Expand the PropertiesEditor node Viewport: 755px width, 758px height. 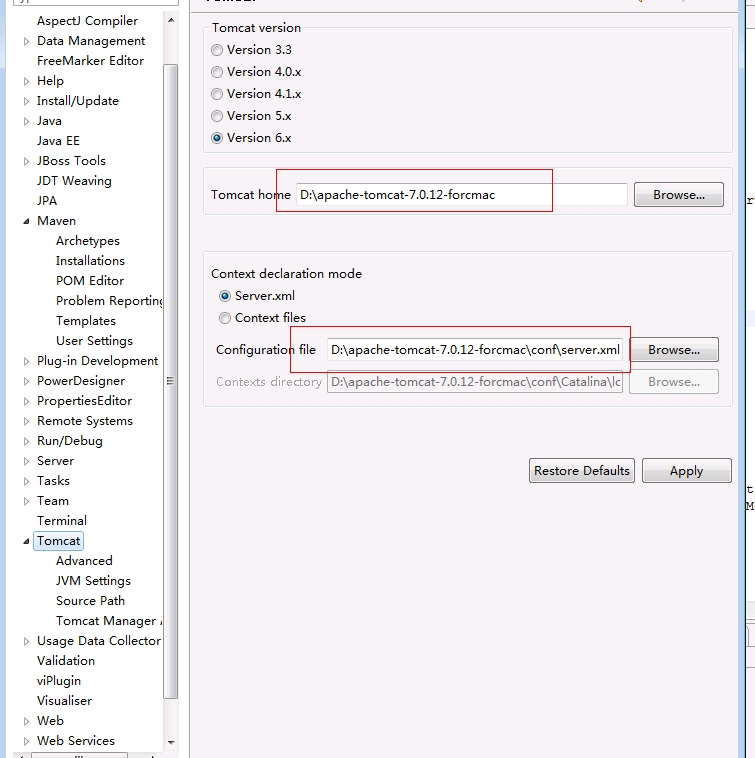[27, 401]
